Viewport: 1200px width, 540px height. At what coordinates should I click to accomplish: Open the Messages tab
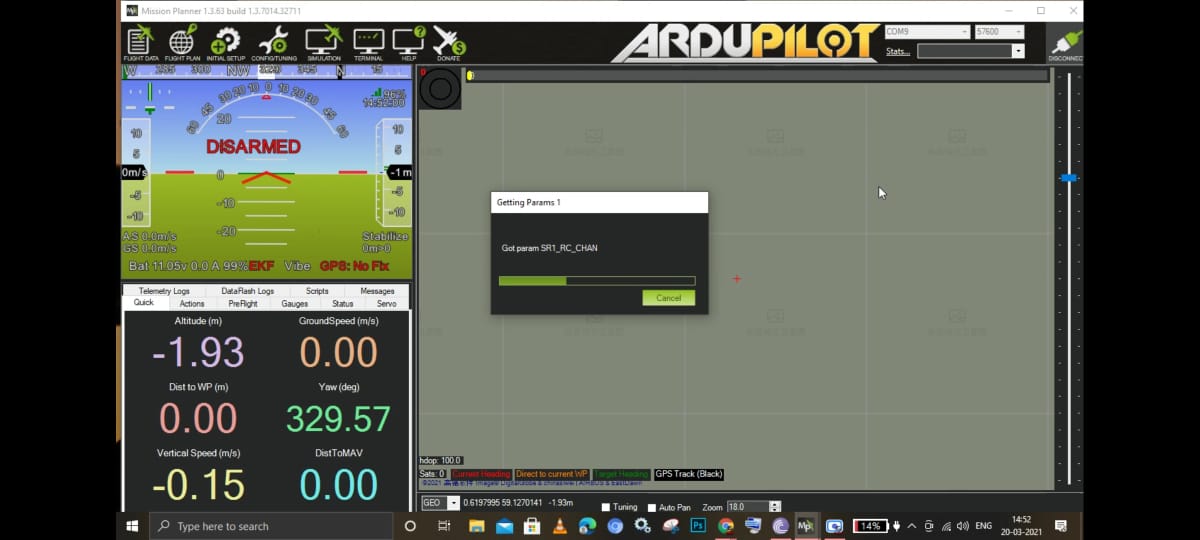[377, 291]
